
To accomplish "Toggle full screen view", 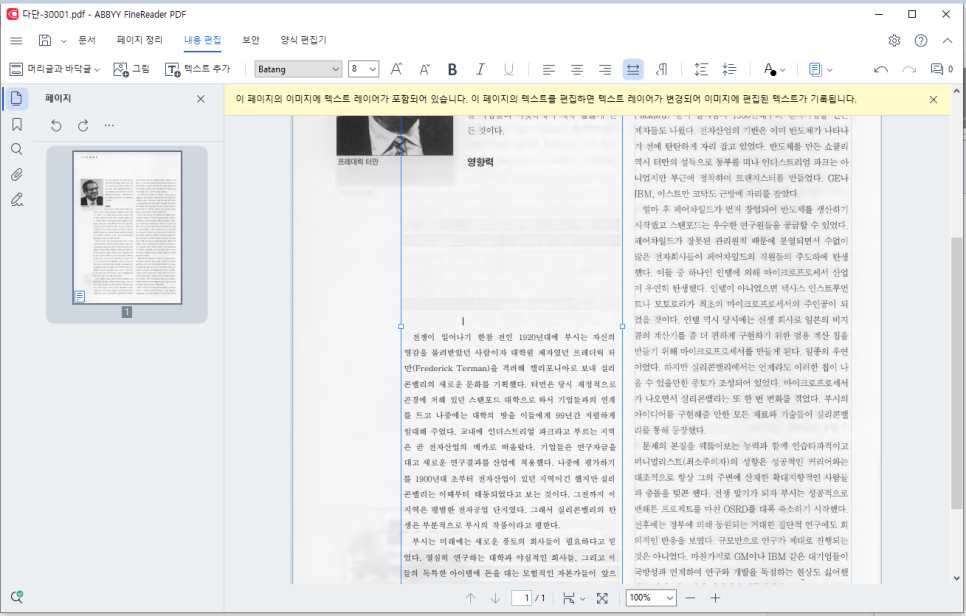I will coord(602,598).
